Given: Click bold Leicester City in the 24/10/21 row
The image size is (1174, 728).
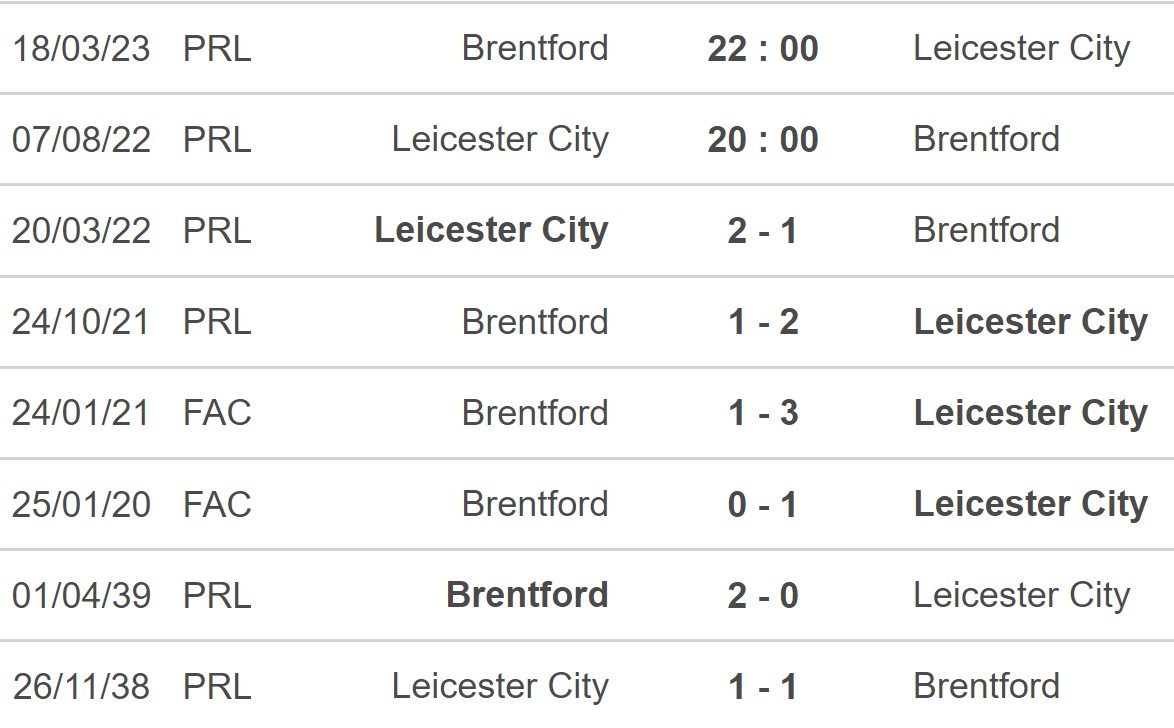Looking at the screenshot, I should coord(1030,322).
